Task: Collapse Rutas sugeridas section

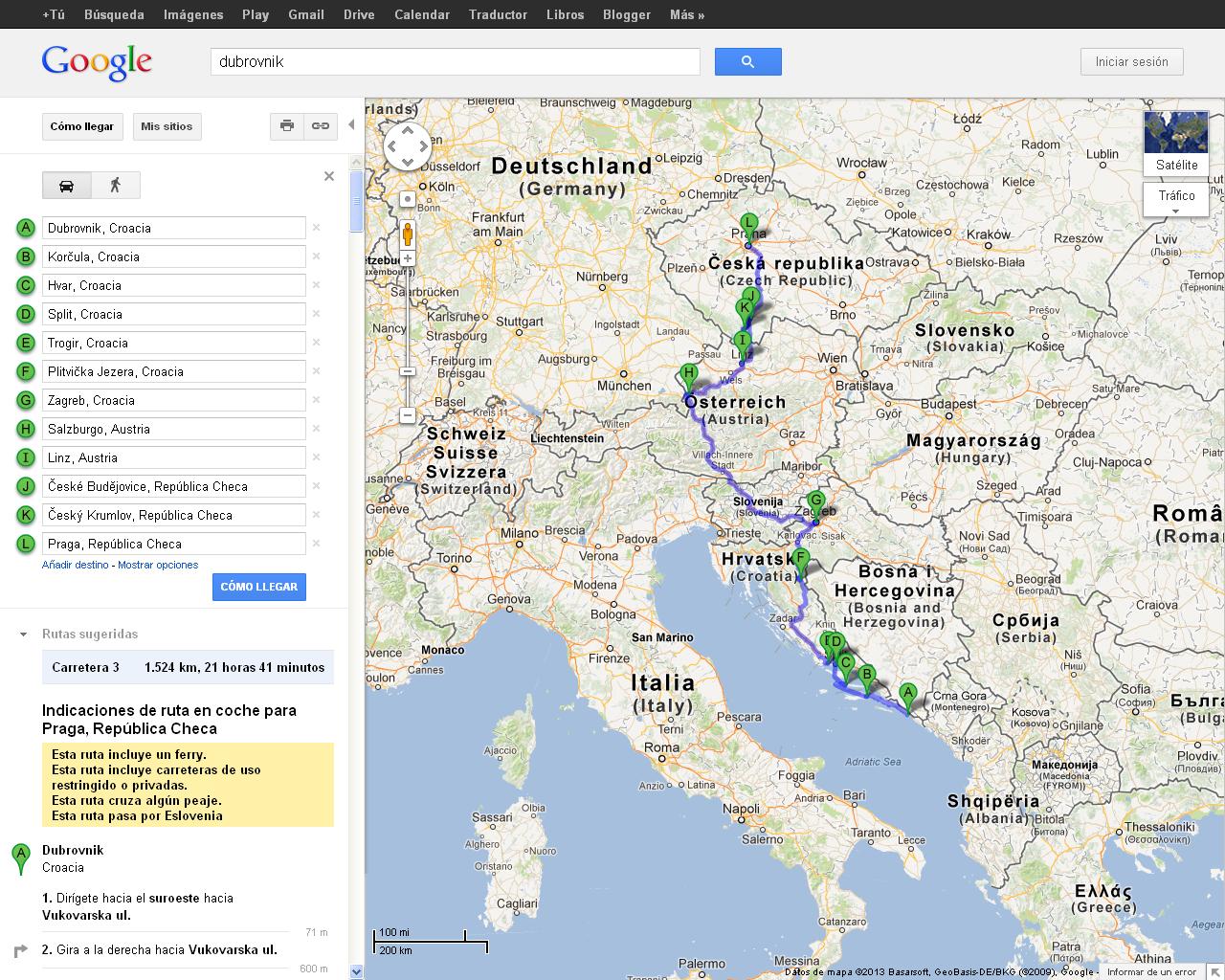Action: (x=23, y=635)
